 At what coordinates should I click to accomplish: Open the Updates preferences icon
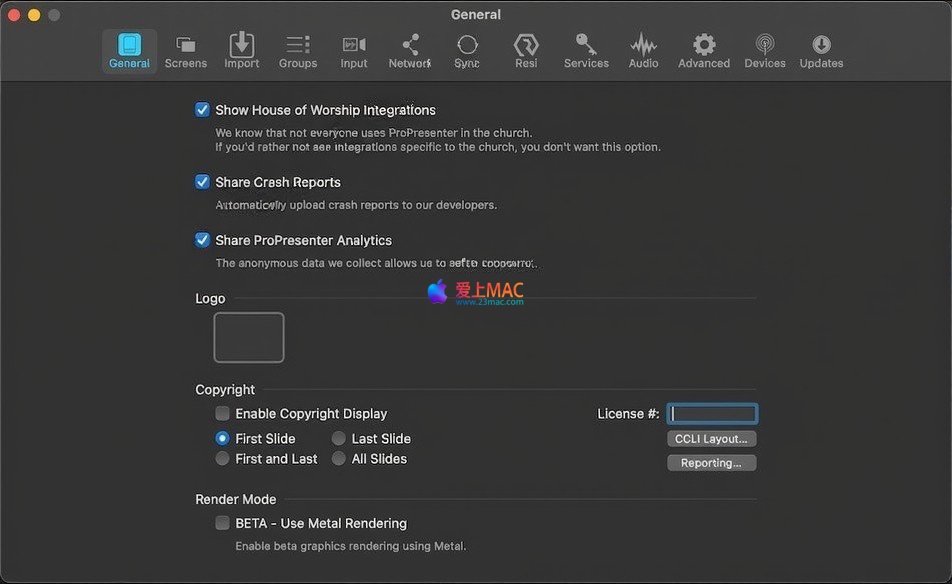coord(821,45)
